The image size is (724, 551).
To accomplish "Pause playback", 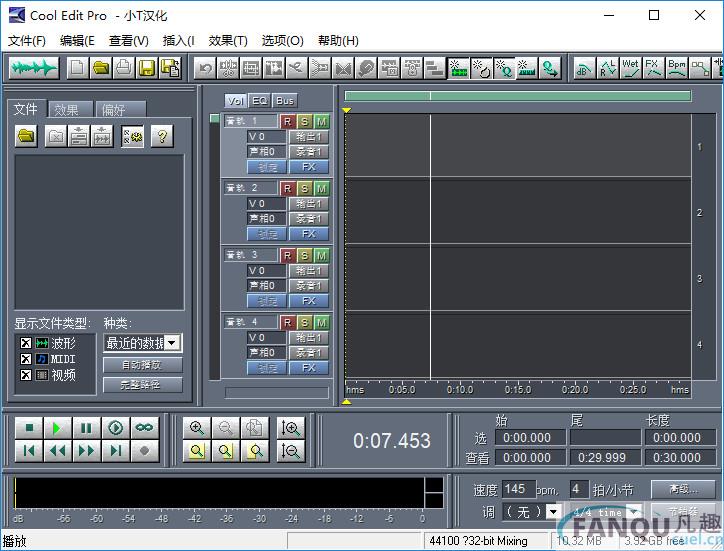I will pyautogui.click(x=86, y=428).
